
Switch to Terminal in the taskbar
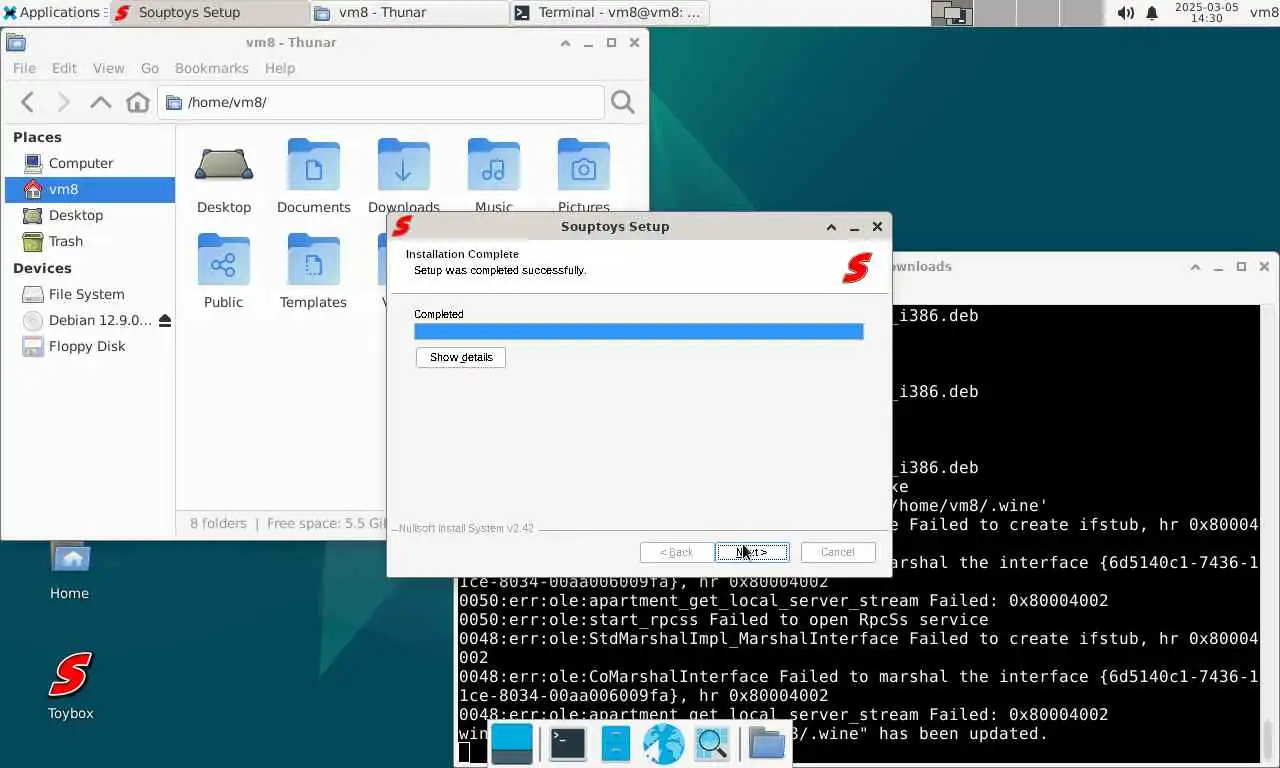tap(610, 12)
